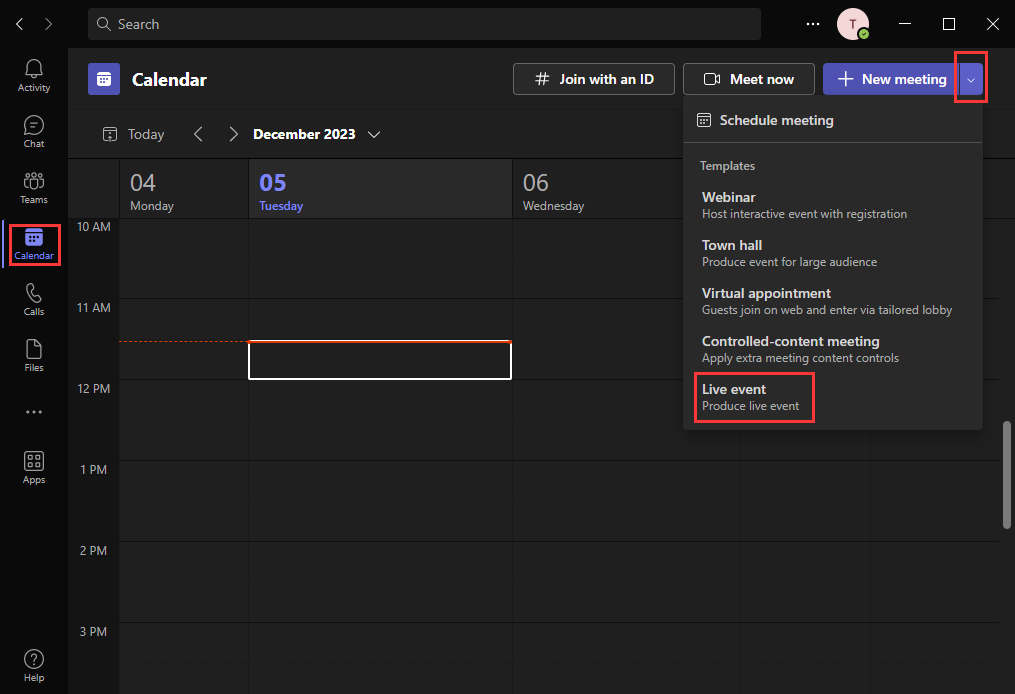The height and width of the screenshot is (694, 1015).
Task: Show more sidebar options via ellipsis
Action: point(33,411)
